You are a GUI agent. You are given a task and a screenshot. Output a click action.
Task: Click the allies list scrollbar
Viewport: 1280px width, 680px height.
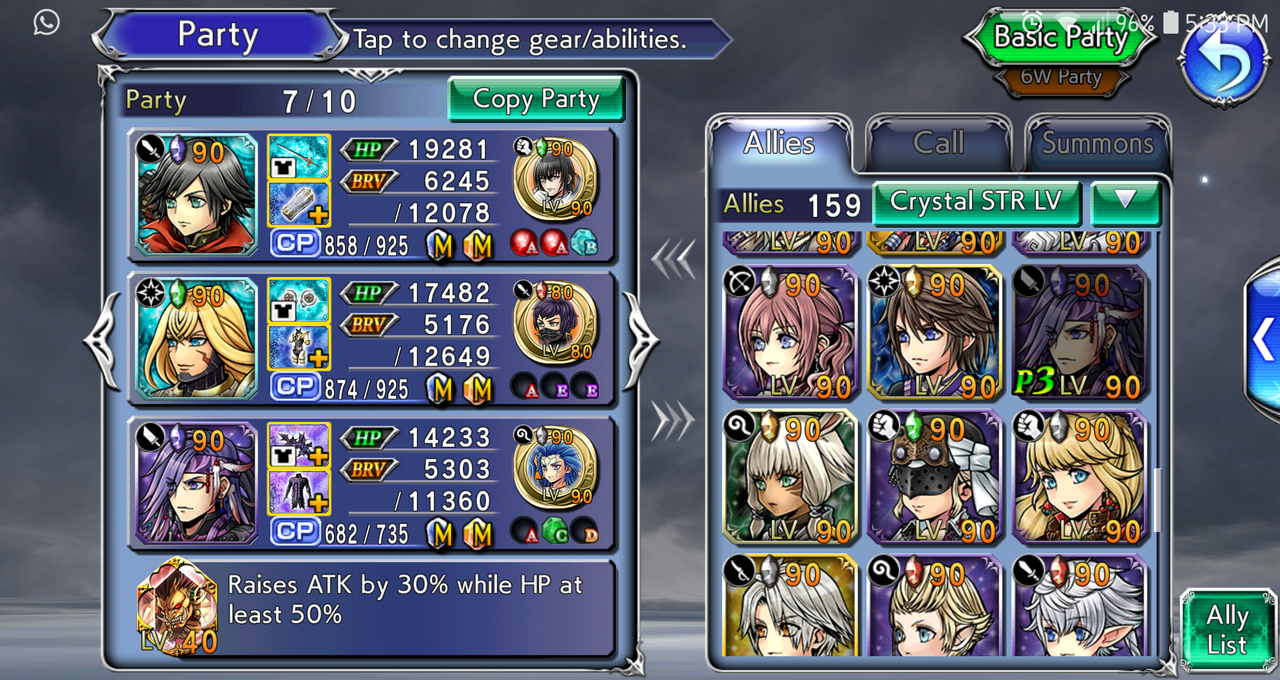[1158, 498]
